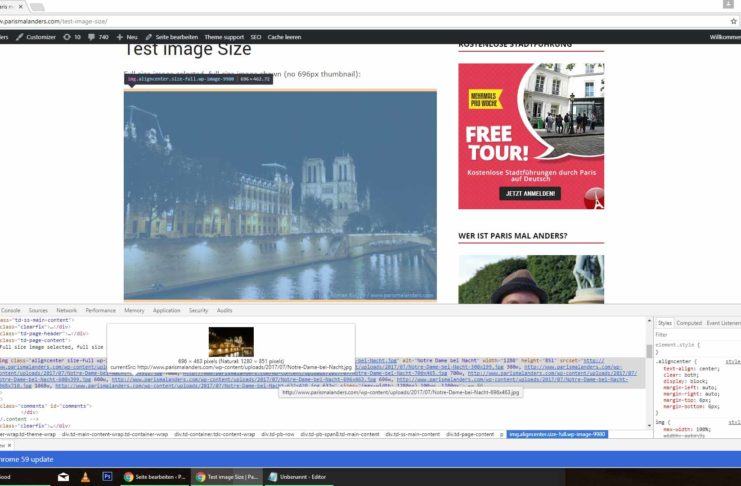Image resolution: width=741 pixels, height=486 pixels.
Task: Click Cache leeren in admin bar
Action: coord(284,37)
